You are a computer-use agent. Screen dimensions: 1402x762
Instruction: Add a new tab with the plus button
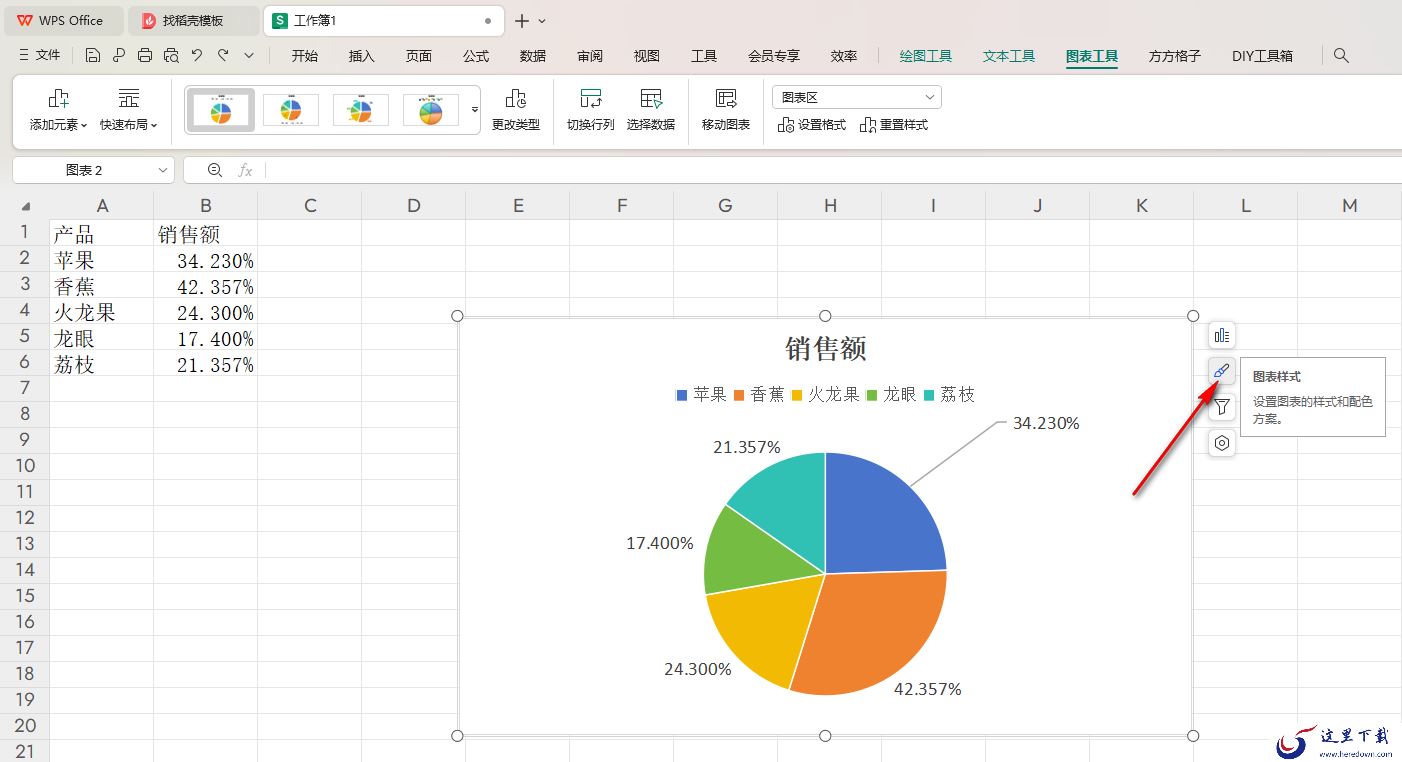[x=522, y=21]
